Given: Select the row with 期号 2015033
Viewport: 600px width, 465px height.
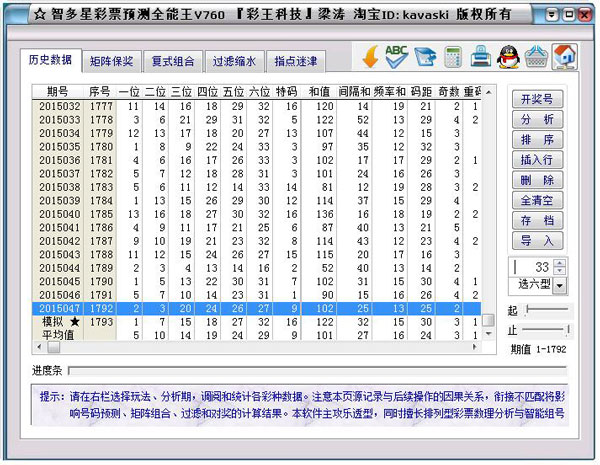Looking at the screenshot, I should click(256, 120).
